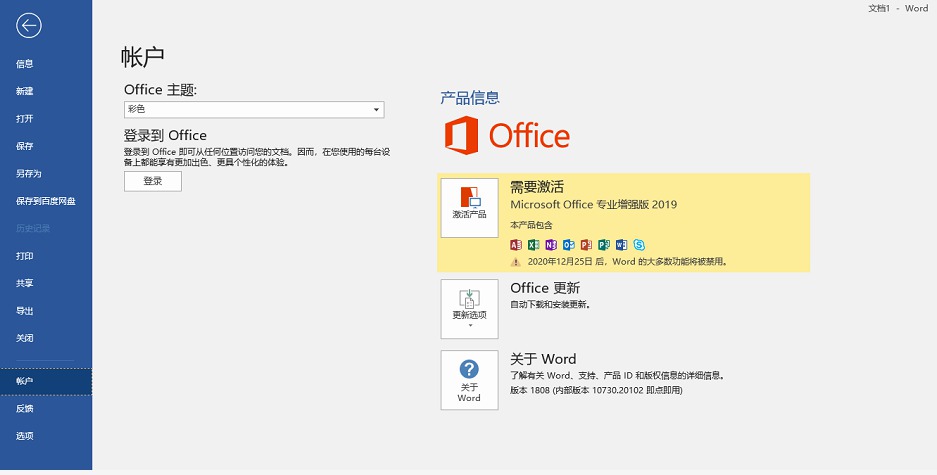
Task: Select the 帐户 sidebar item
Action: 46,381
